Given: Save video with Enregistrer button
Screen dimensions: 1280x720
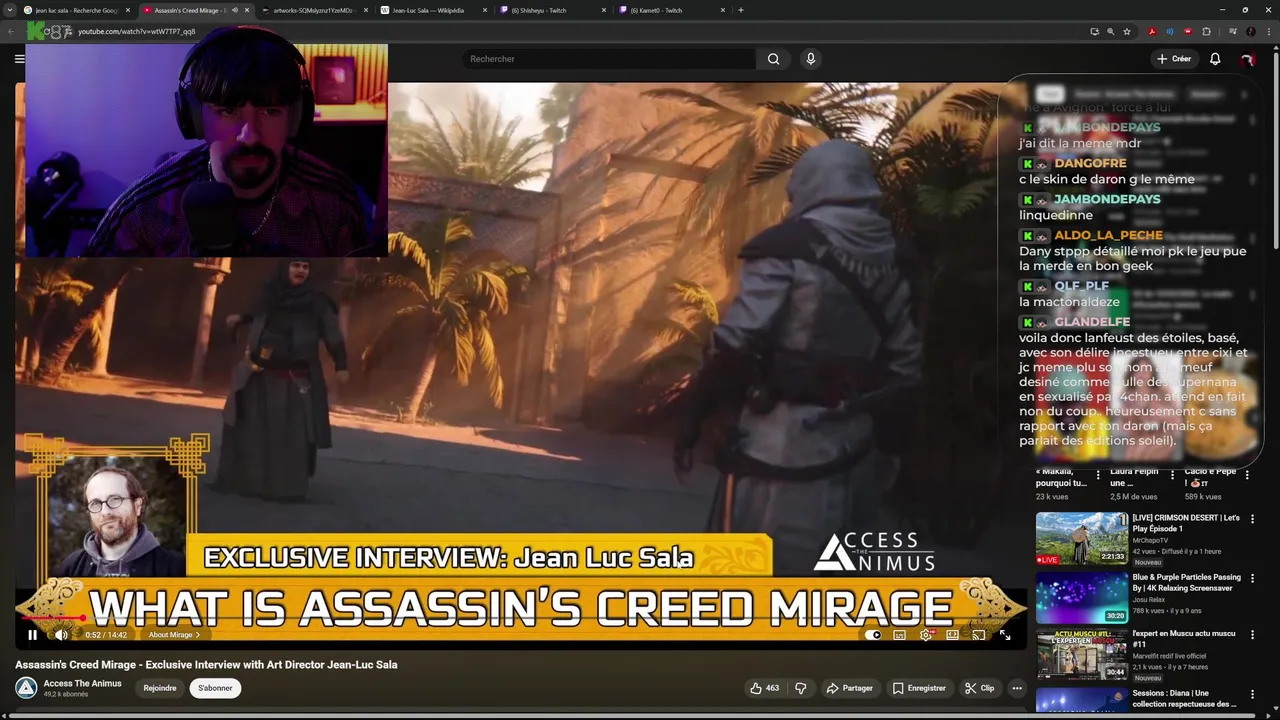Looking at the screenshot, I should 919,688.
